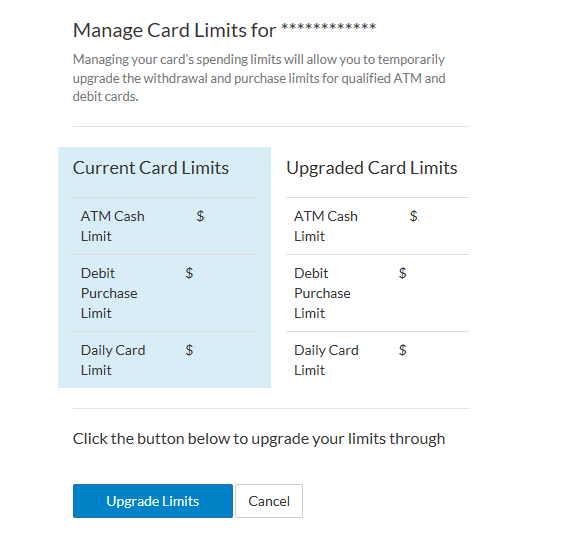Select upgraded Daily Card Limit label
Viewport: 581px width, 534px height.
326,360
